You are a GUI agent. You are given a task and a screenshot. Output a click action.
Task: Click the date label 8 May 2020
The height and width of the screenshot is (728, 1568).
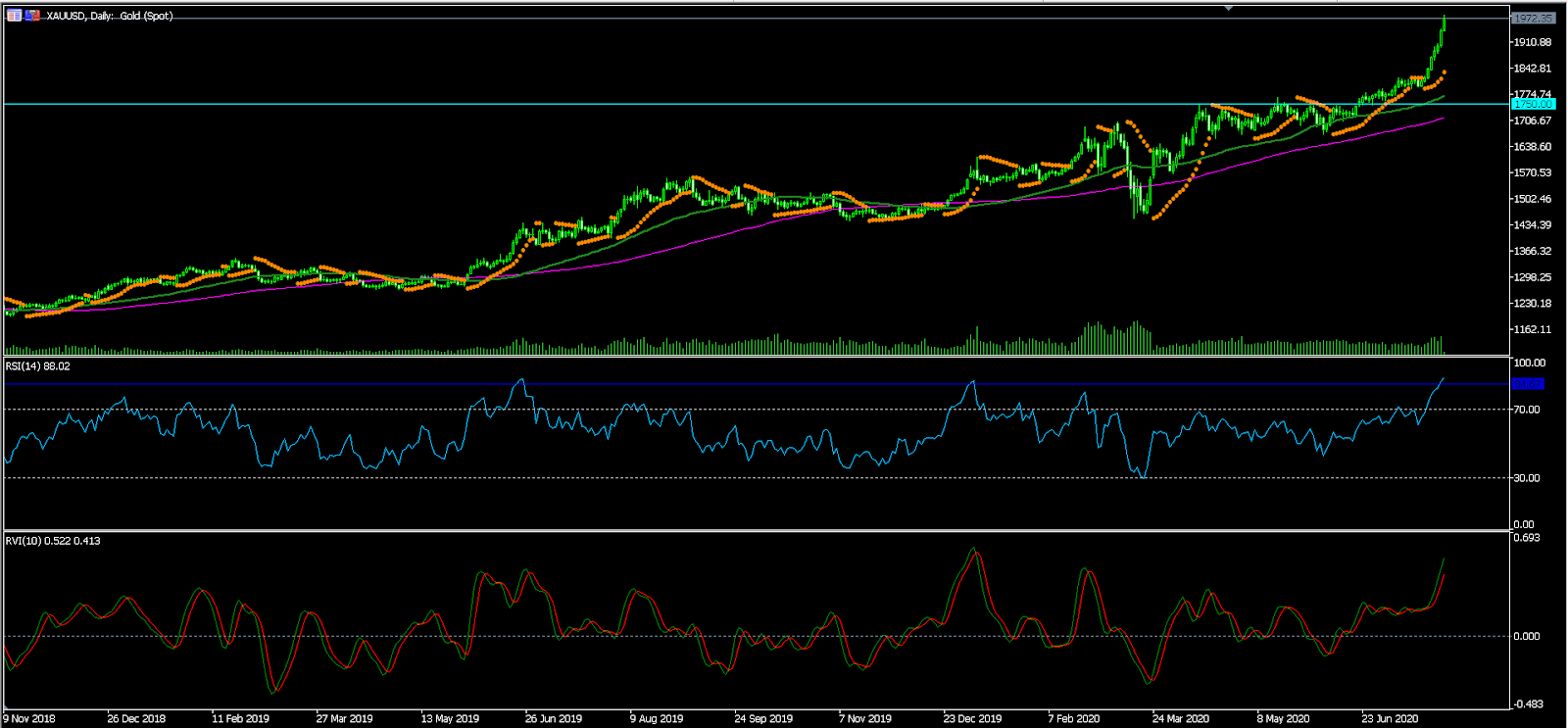point(1283,719)
